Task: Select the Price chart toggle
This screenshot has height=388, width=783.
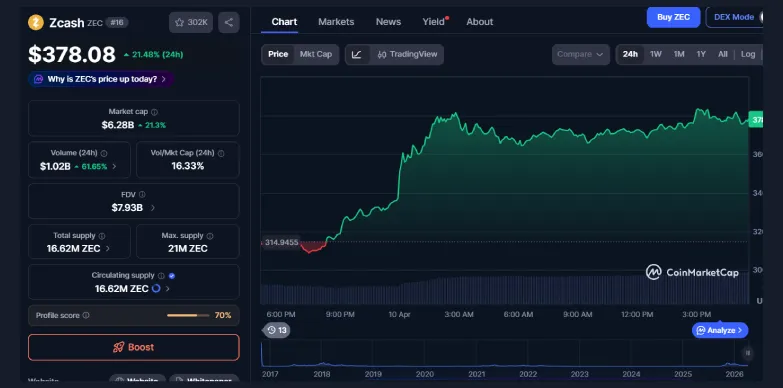Action: tap(278, 54)
